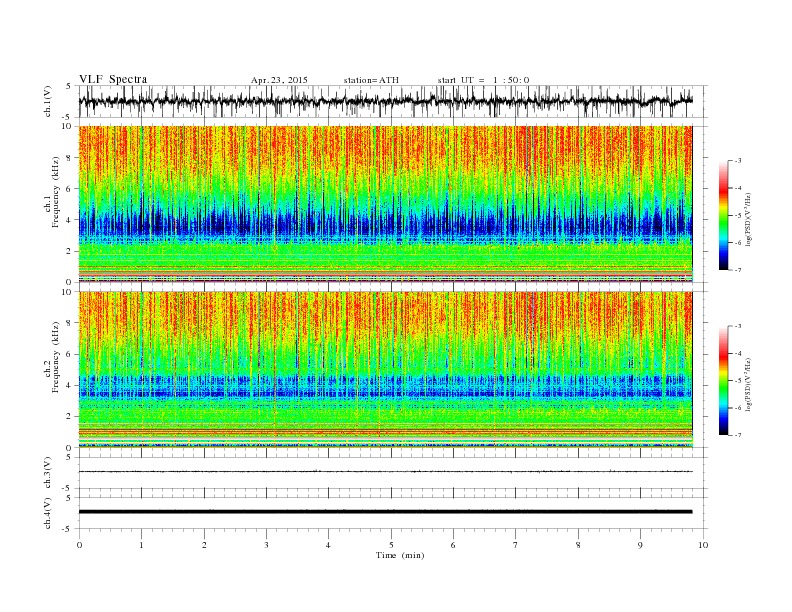Click the time axis tick label "7"
Image resolution: width=792 pixels, height=612 pixels.
click(515, 545)
